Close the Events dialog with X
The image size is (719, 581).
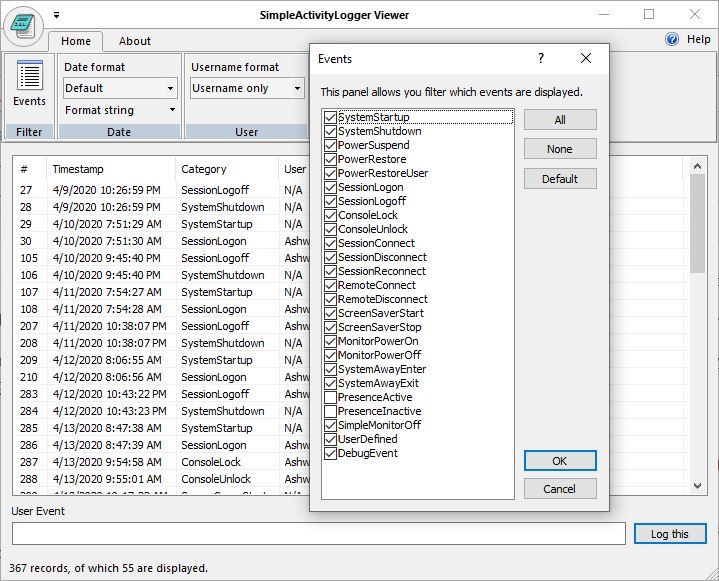click(586, 59)
